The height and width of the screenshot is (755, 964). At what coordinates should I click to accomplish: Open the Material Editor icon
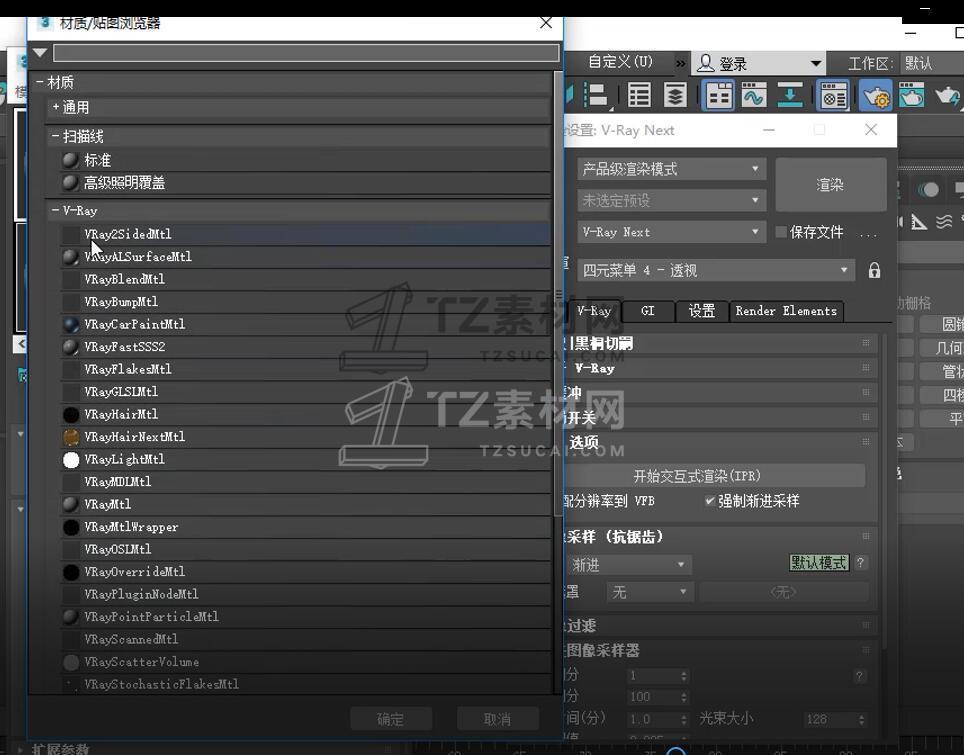[x=834, y=95]
